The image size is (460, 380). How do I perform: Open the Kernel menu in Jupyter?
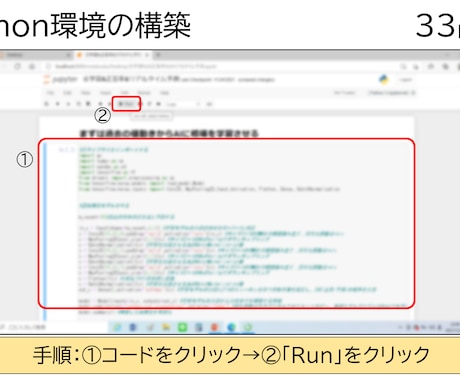[x=144, y=93]
